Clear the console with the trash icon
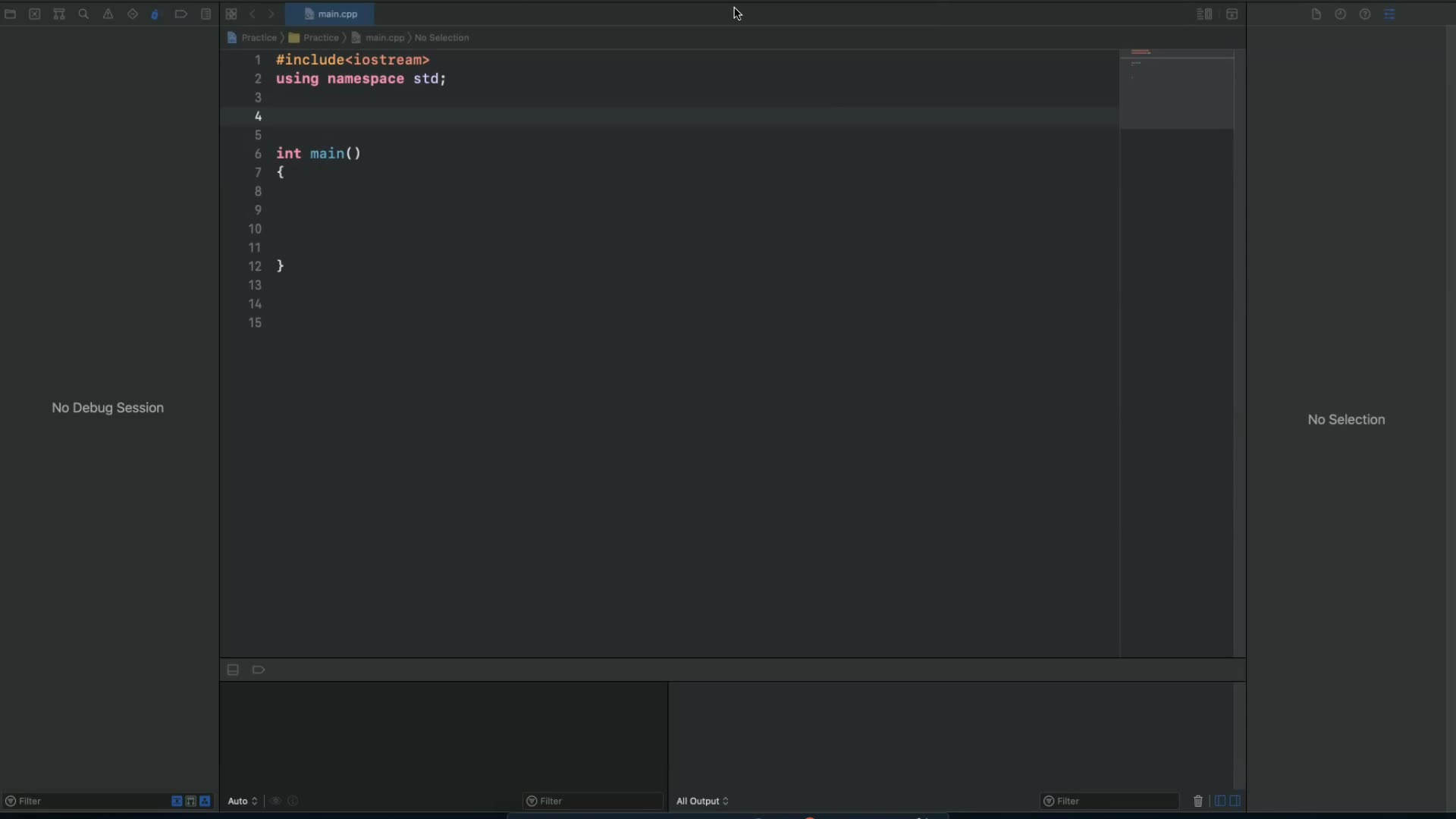The height and width of the screenshot is (819, 1456). click(1197, 801)
